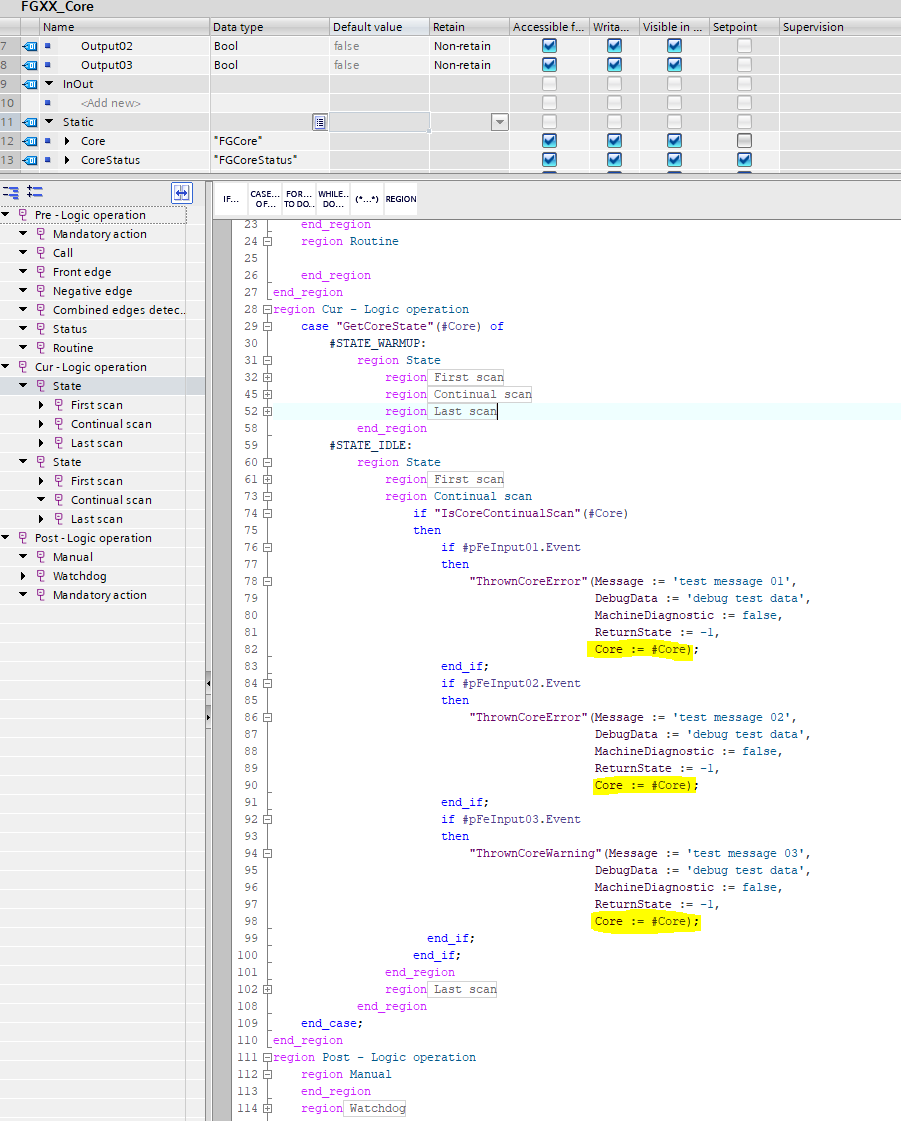Insert a REGION block template

click(x=401, y=199)
